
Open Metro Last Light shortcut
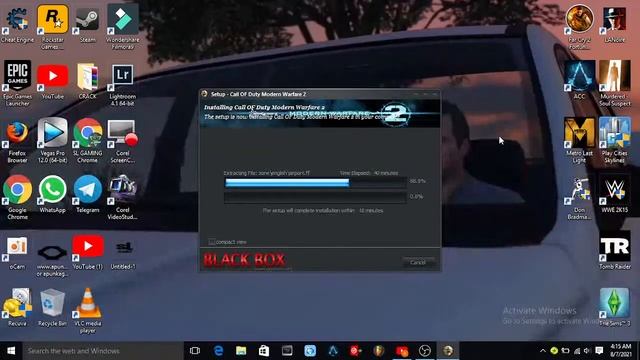(579, 141)
